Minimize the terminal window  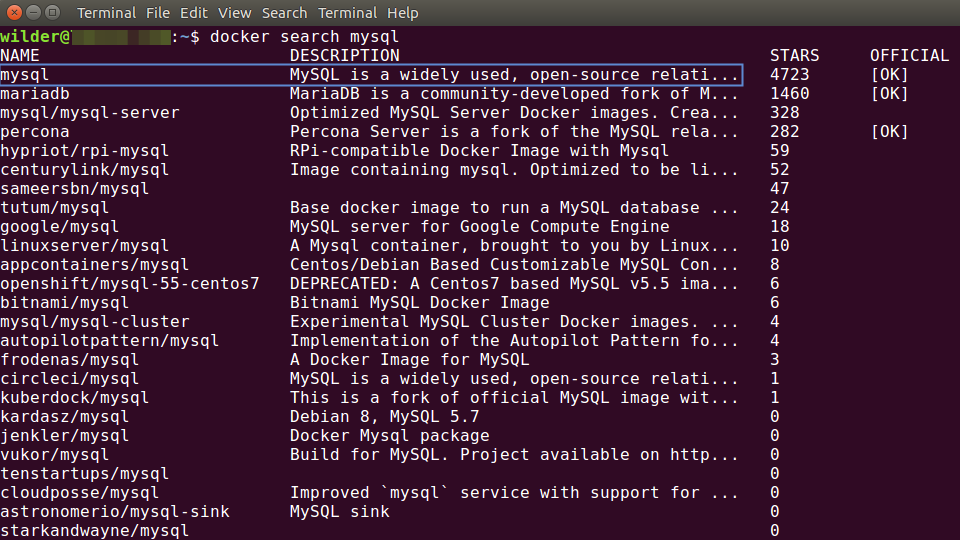click(34, 12)
